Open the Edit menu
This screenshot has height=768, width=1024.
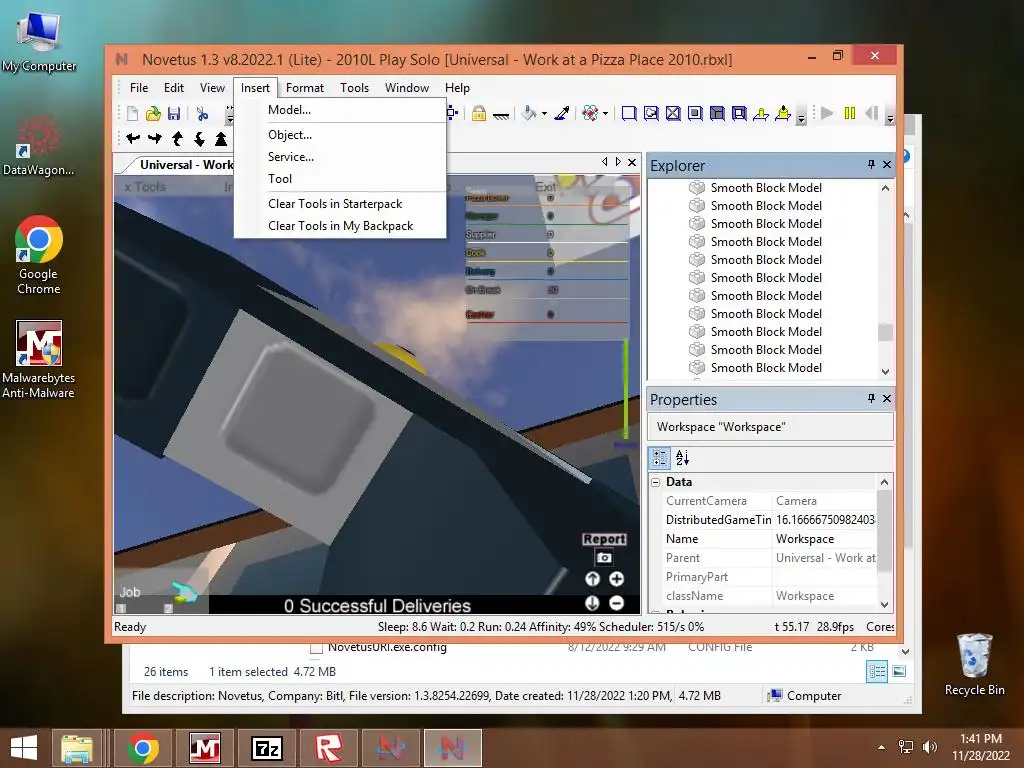click(x=174, y=88)
